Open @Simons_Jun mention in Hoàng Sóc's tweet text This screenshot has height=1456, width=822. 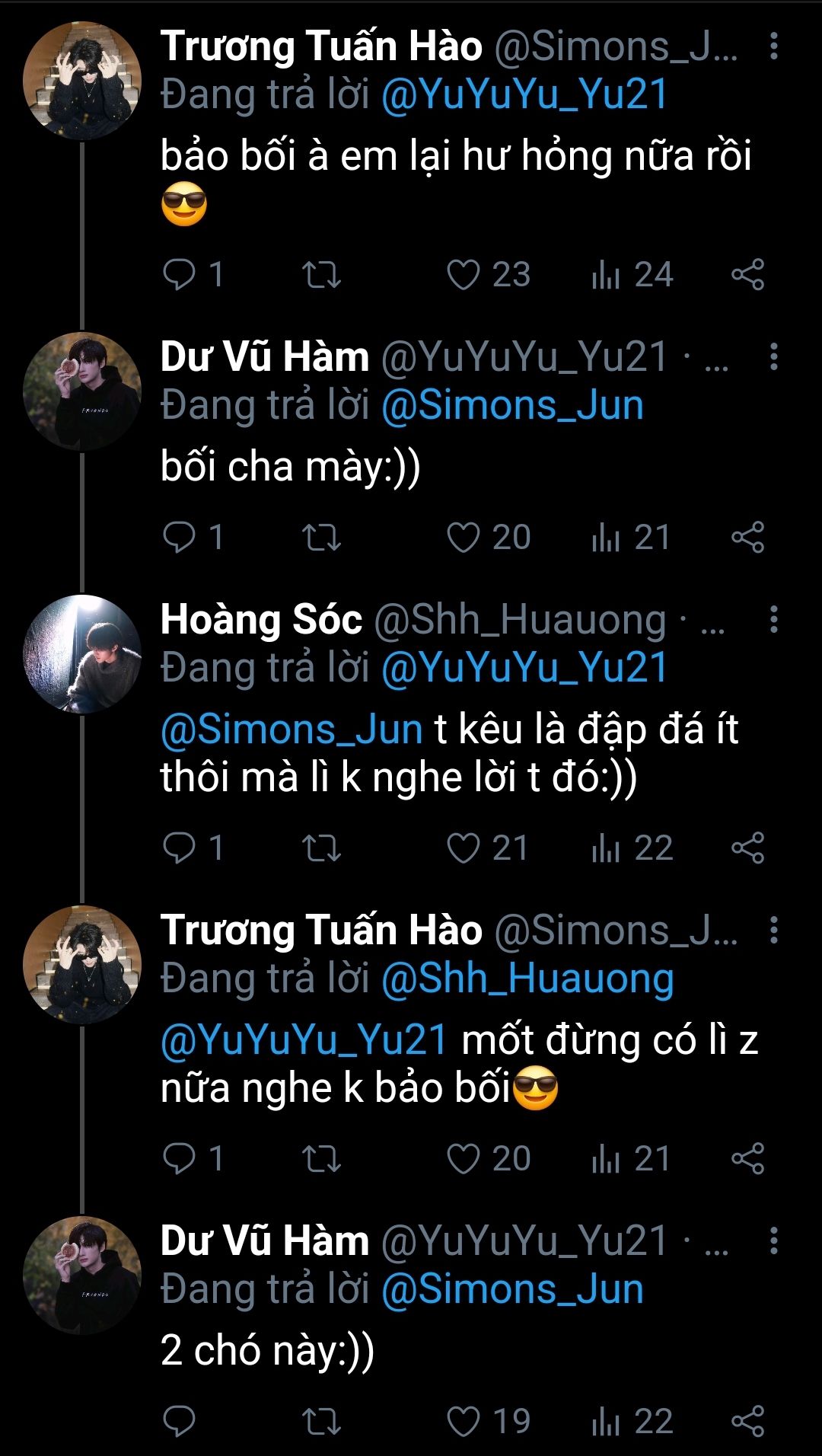point(292,730)
